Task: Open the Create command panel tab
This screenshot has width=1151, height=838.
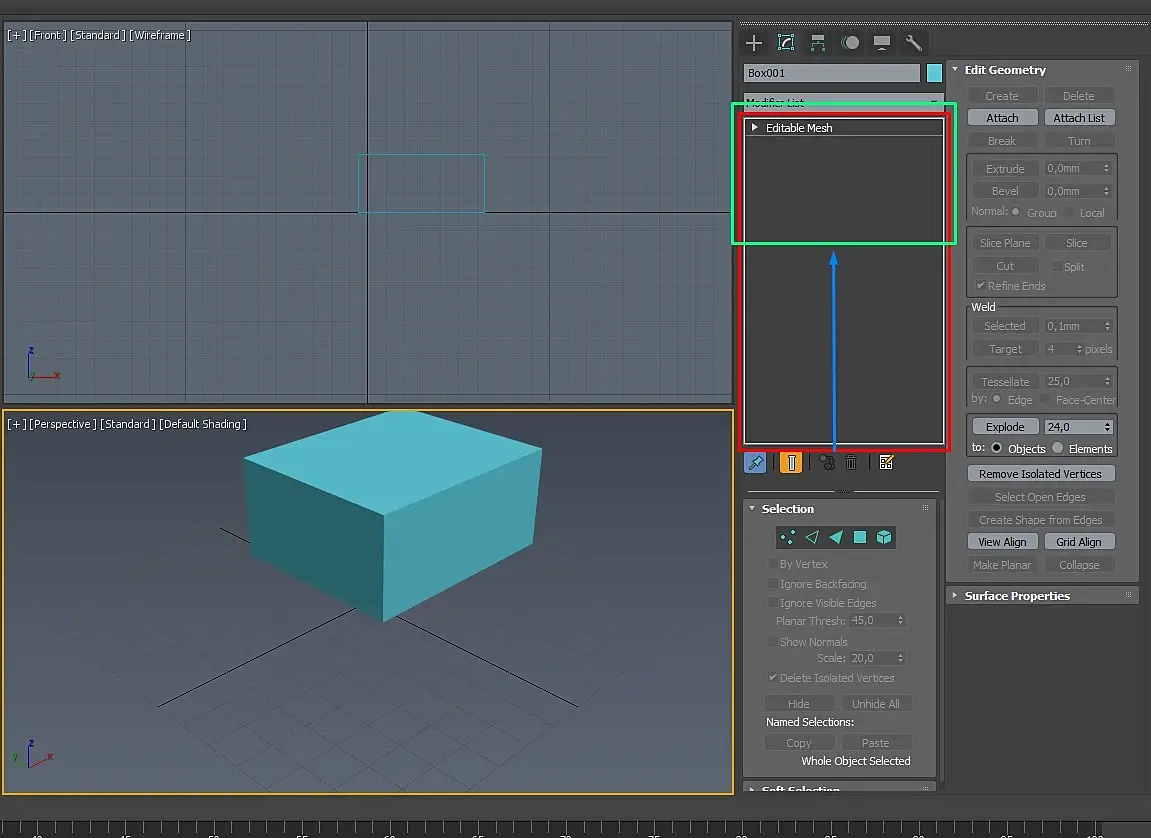Action: (x=754, y=42)
